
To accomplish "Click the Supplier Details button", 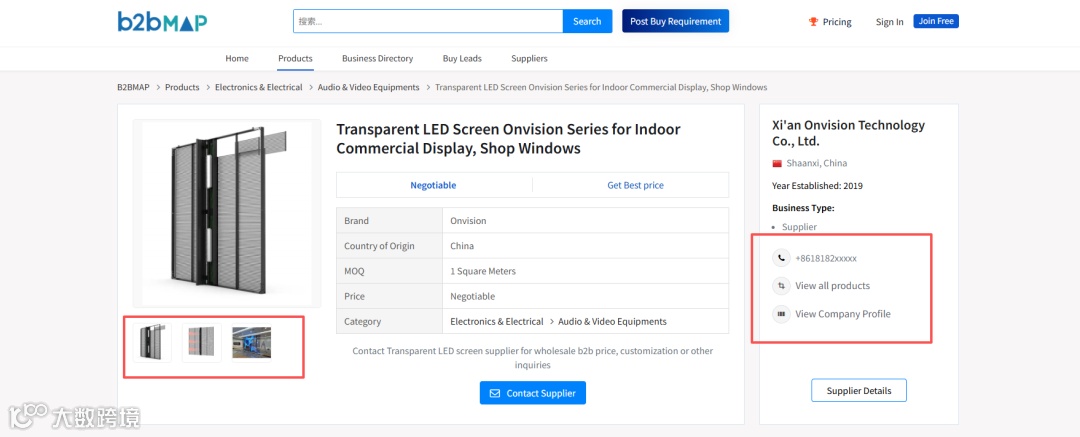I will pyautogui.click(x=859, y=390).
